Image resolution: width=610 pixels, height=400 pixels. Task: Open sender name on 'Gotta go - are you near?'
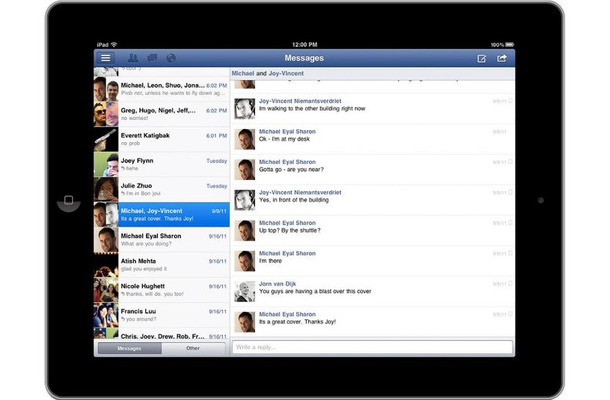pos(287,162)
